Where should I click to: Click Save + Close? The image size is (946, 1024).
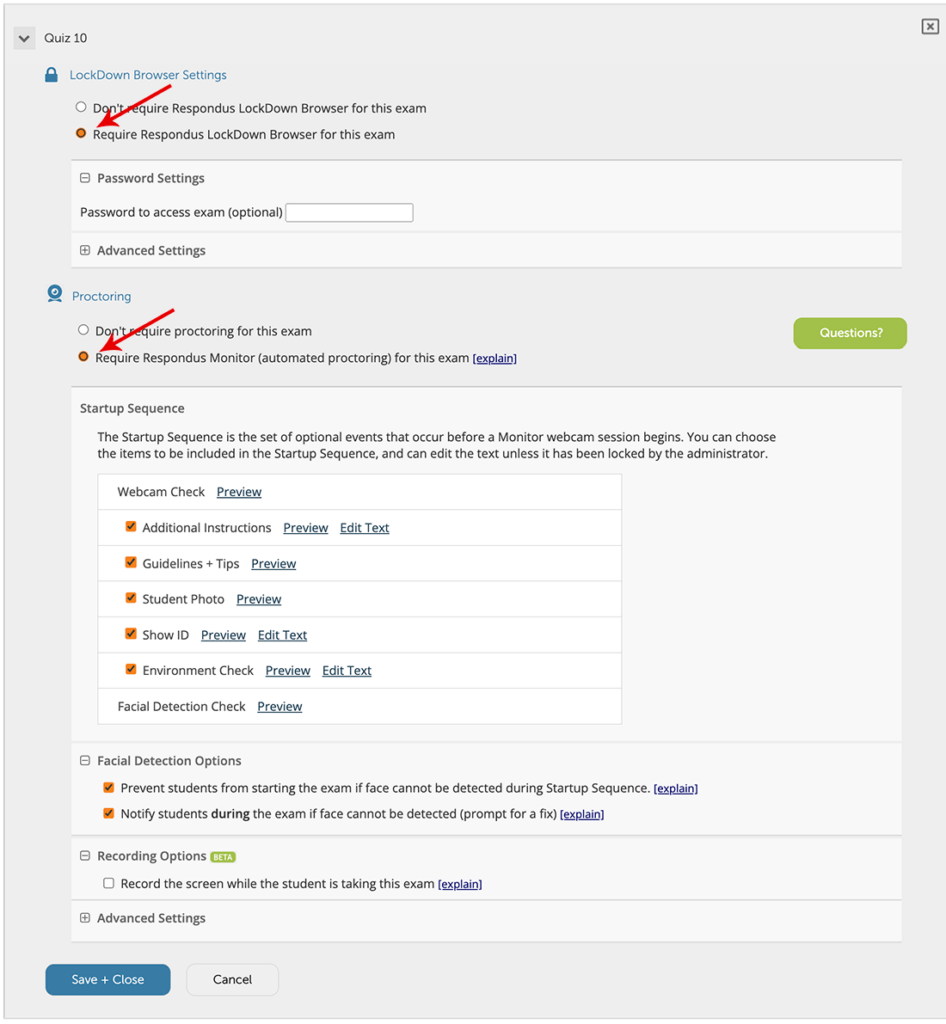pyautogui.click(x=107, y=979)
